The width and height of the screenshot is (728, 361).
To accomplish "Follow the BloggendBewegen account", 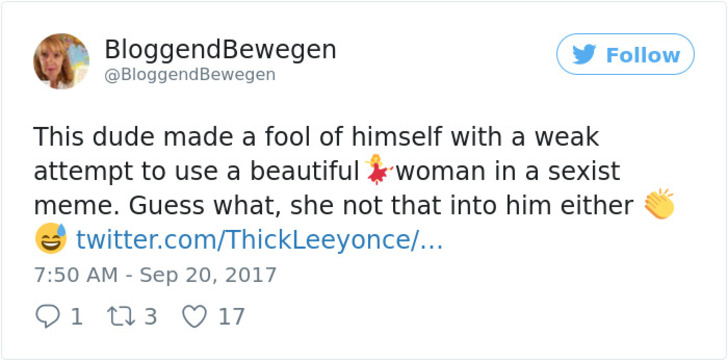I will (625, 54).
